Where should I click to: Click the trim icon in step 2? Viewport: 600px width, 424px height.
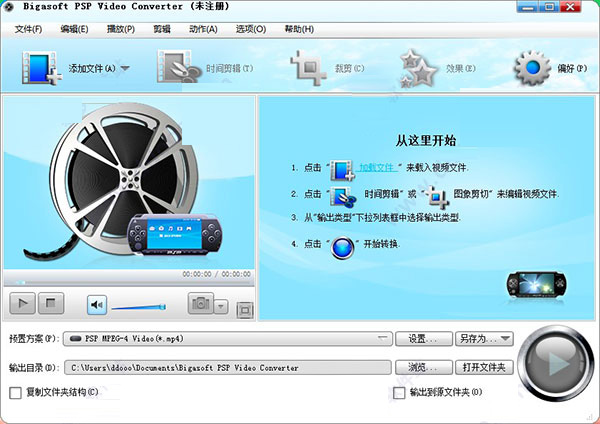pos(343,197)
